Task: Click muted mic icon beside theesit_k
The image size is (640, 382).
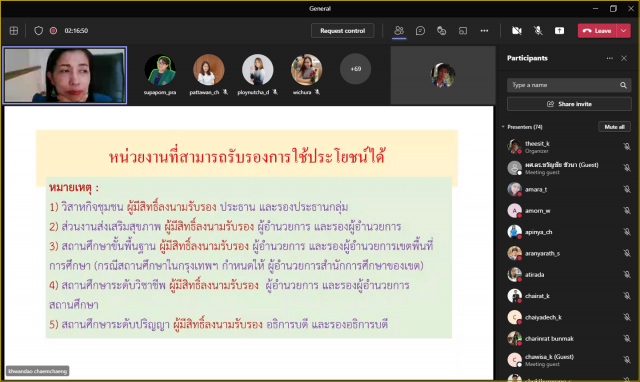Action: pos(627,147)
